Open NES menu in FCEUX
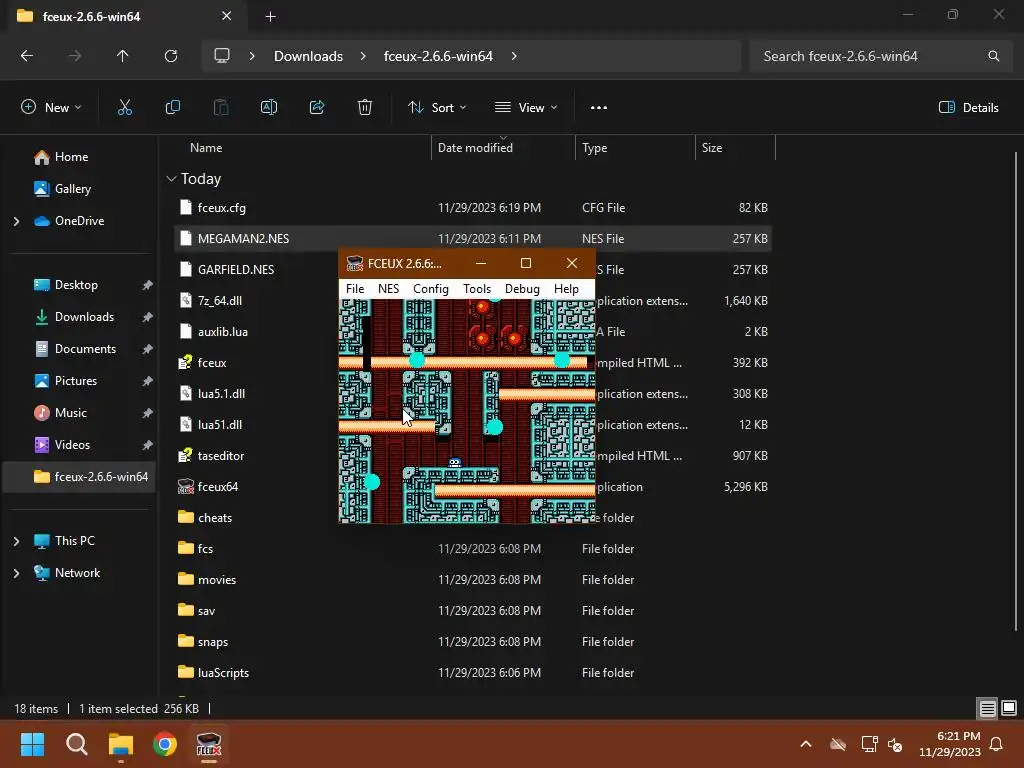The width and height of the screenshot is (1024, 768). pyautogui.click(x=388, y=289)
